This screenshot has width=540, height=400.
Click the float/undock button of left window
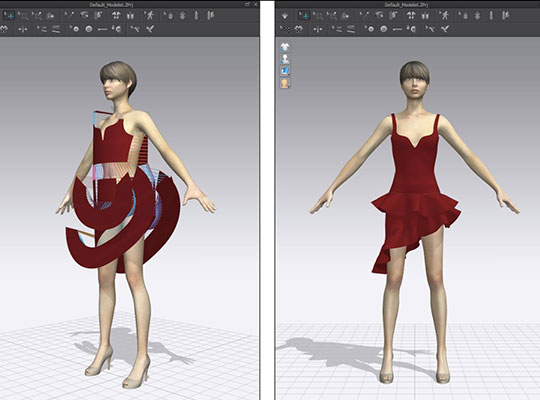(x=247, y=4)
